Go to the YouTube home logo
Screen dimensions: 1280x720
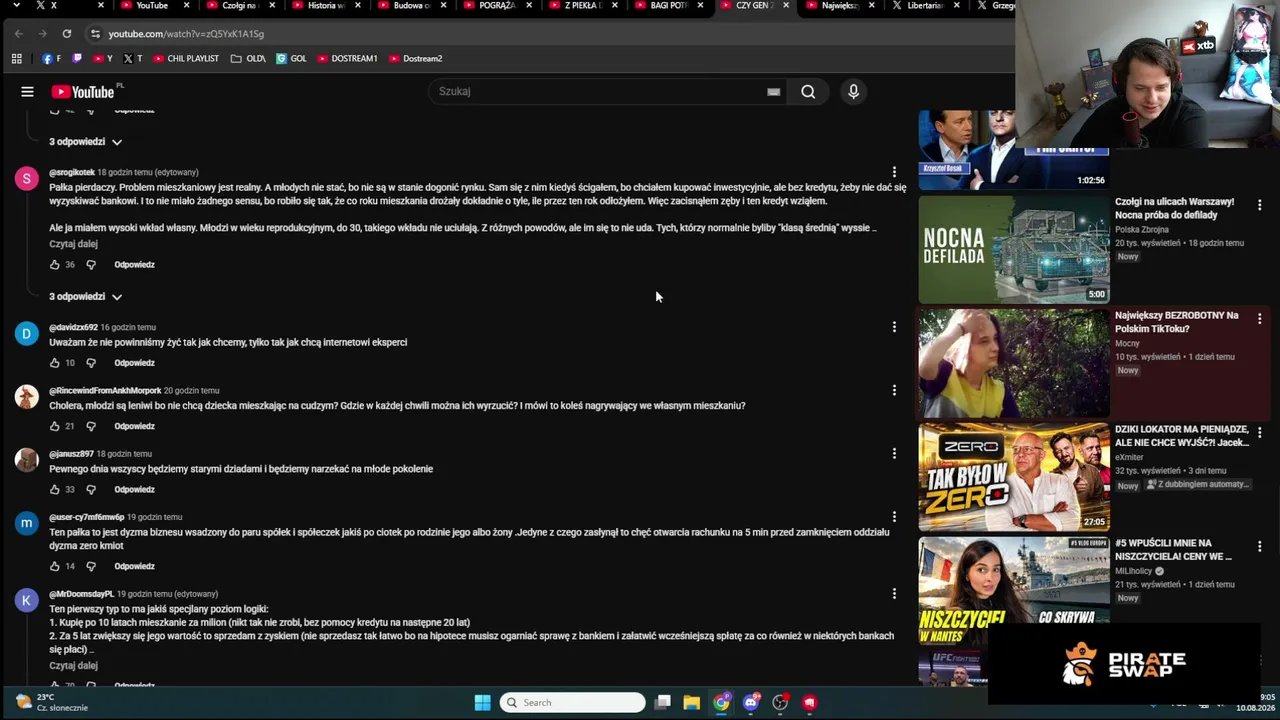point(83,92)
